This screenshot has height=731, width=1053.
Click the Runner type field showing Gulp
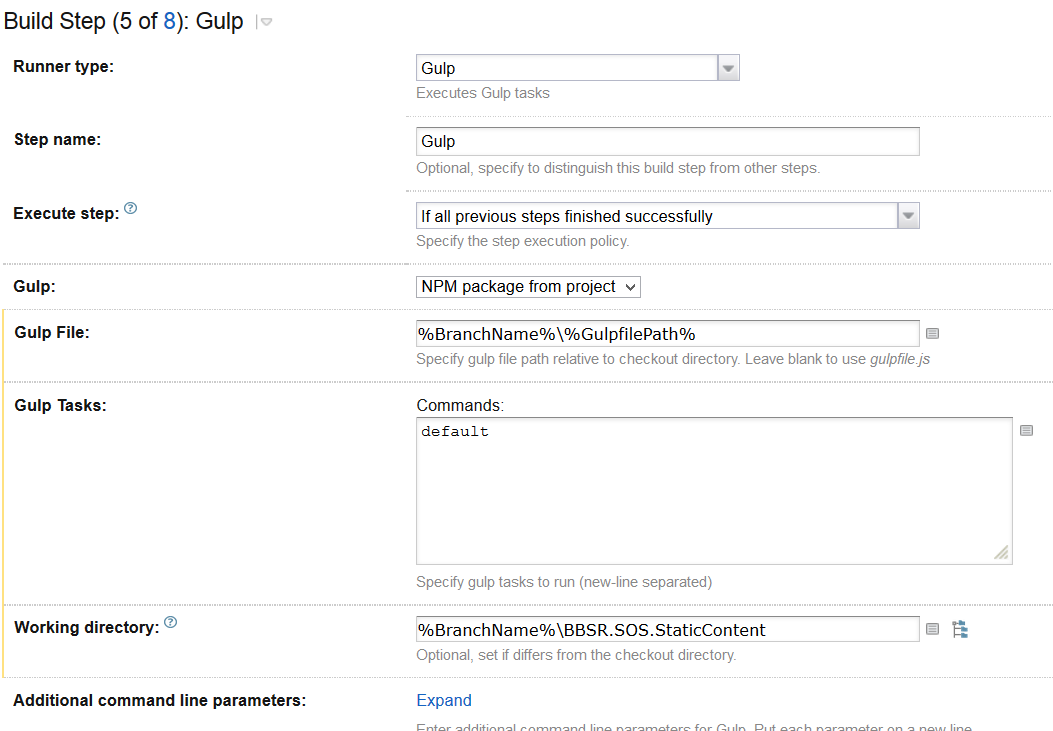pyautogui.click(x=566, y=68)
